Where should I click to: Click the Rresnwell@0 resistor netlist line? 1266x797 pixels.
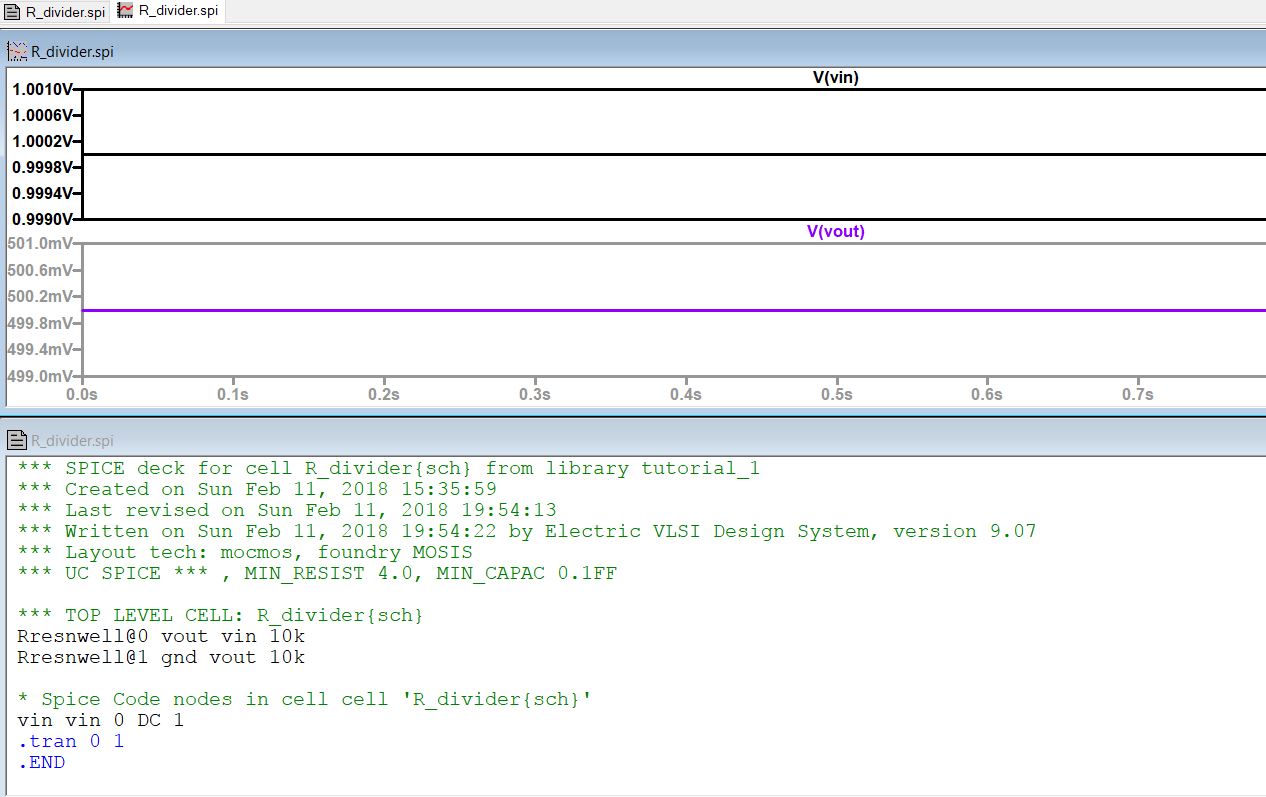tap(160, 636)
